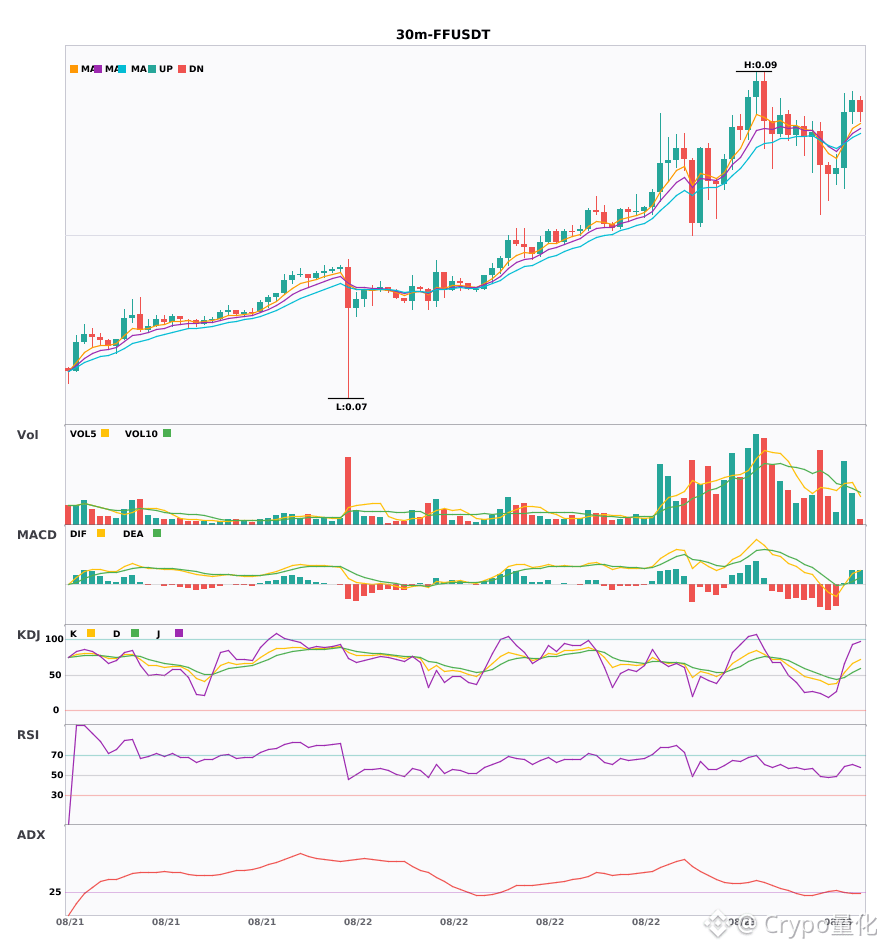Click the yellow K legend swatch
The image size is (885, 950).
(x=91, y=633)
